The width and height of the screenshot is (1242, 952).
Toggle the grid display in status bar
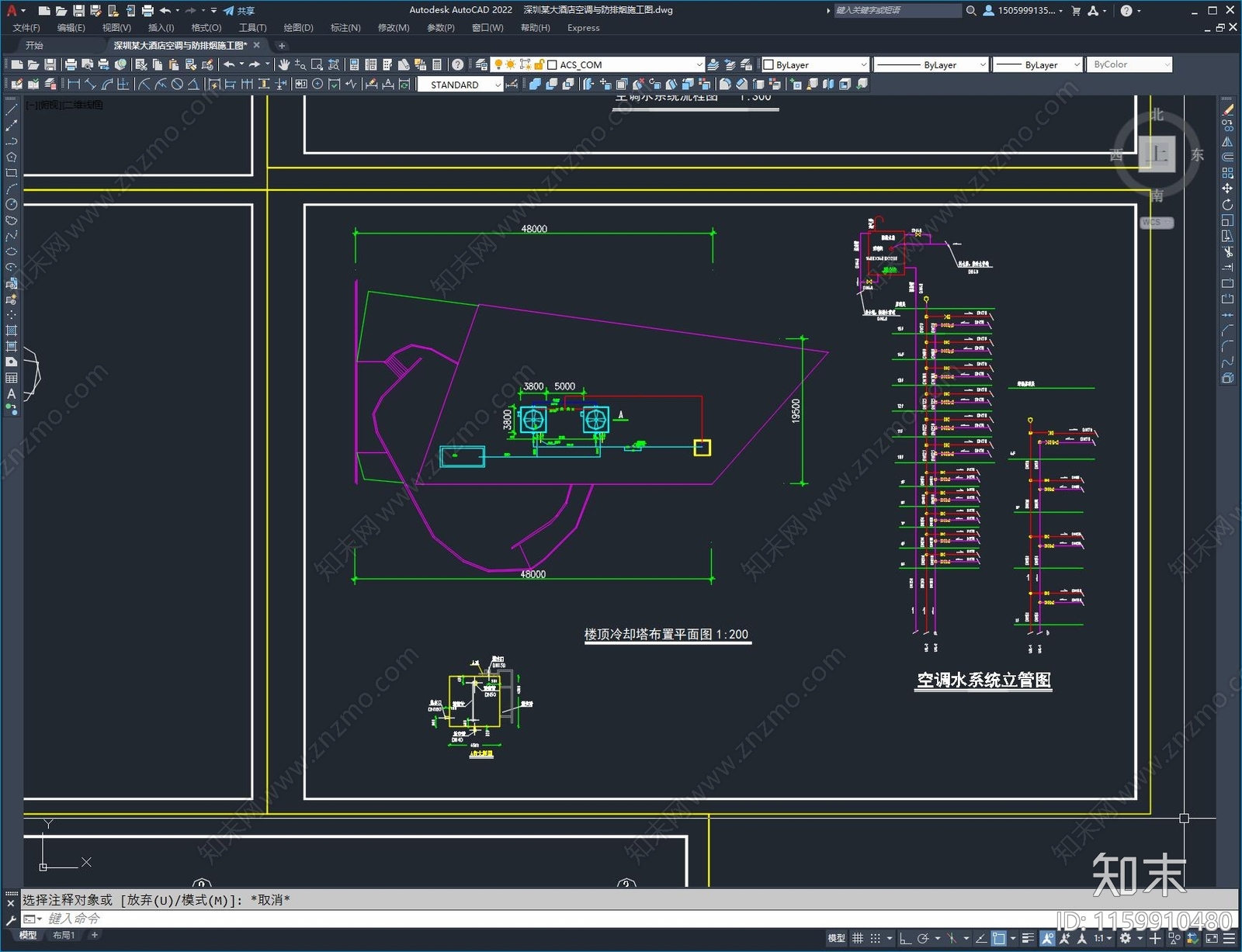coord(858,938)
